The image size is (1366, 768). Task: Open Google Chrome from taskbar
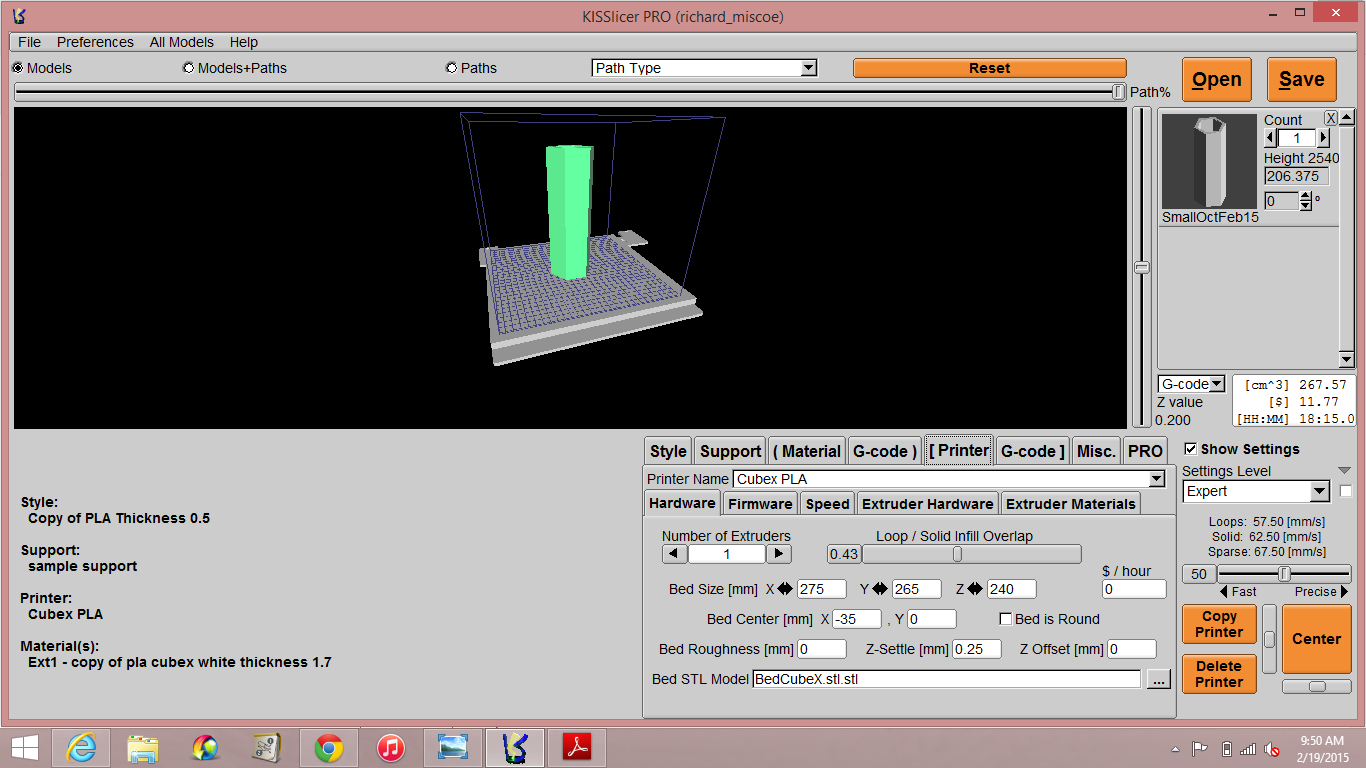(329, 747)
